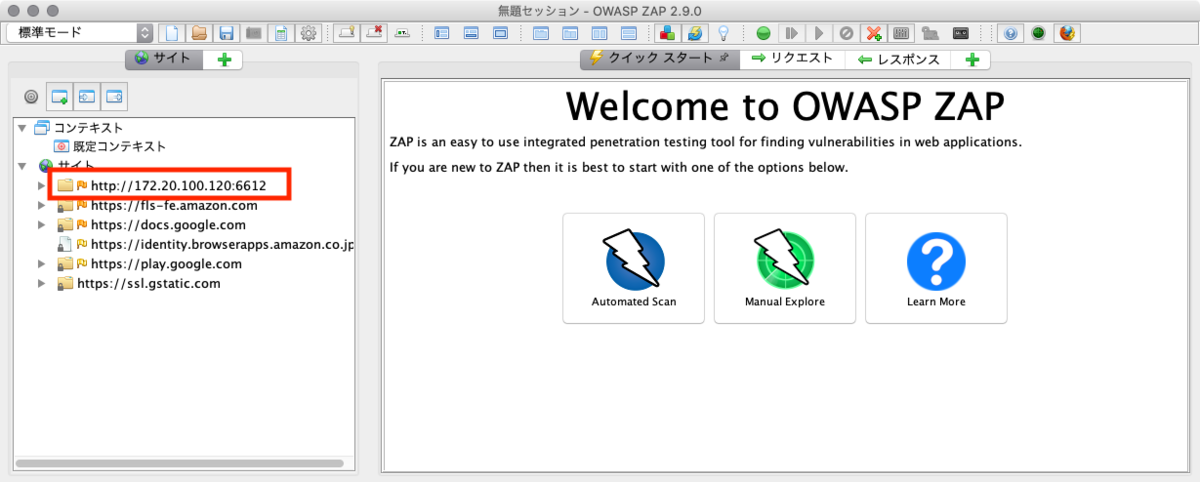1200x482 pixels.
Task: Collapse the コンテキスト tree node
Action: [23, 128]
